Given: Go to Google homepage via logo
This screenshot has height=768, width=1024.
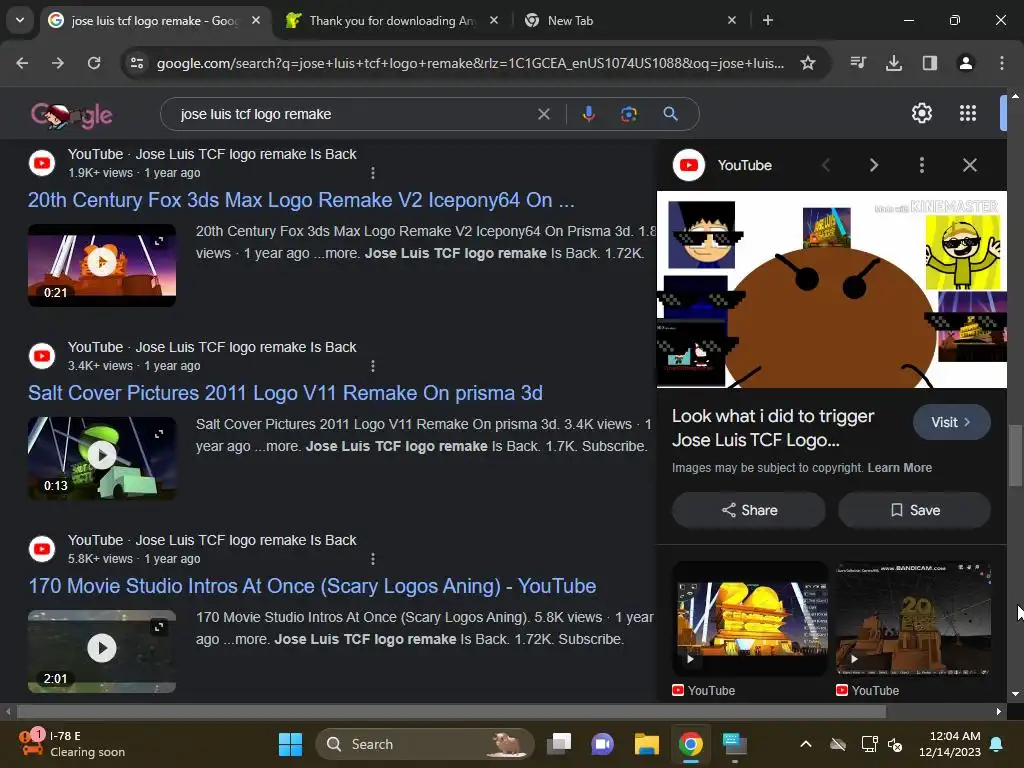Looking at the screenshot, I should point(71,114).
